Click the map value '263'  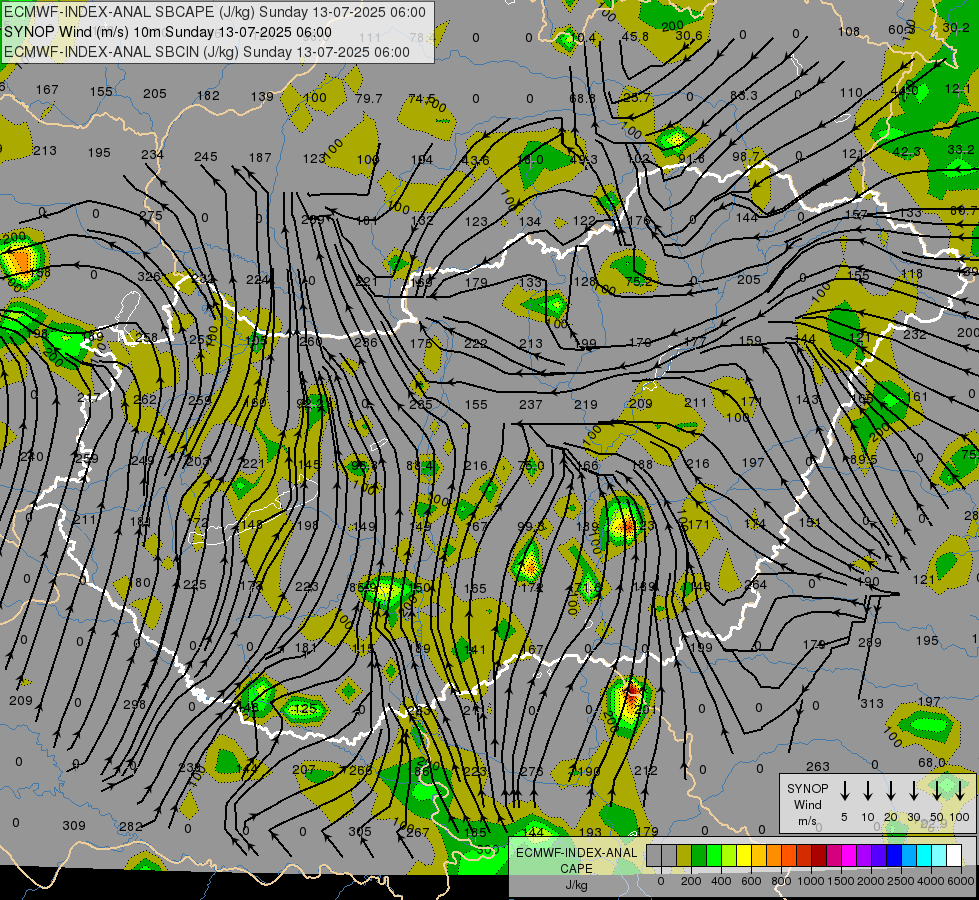(818, 766)
